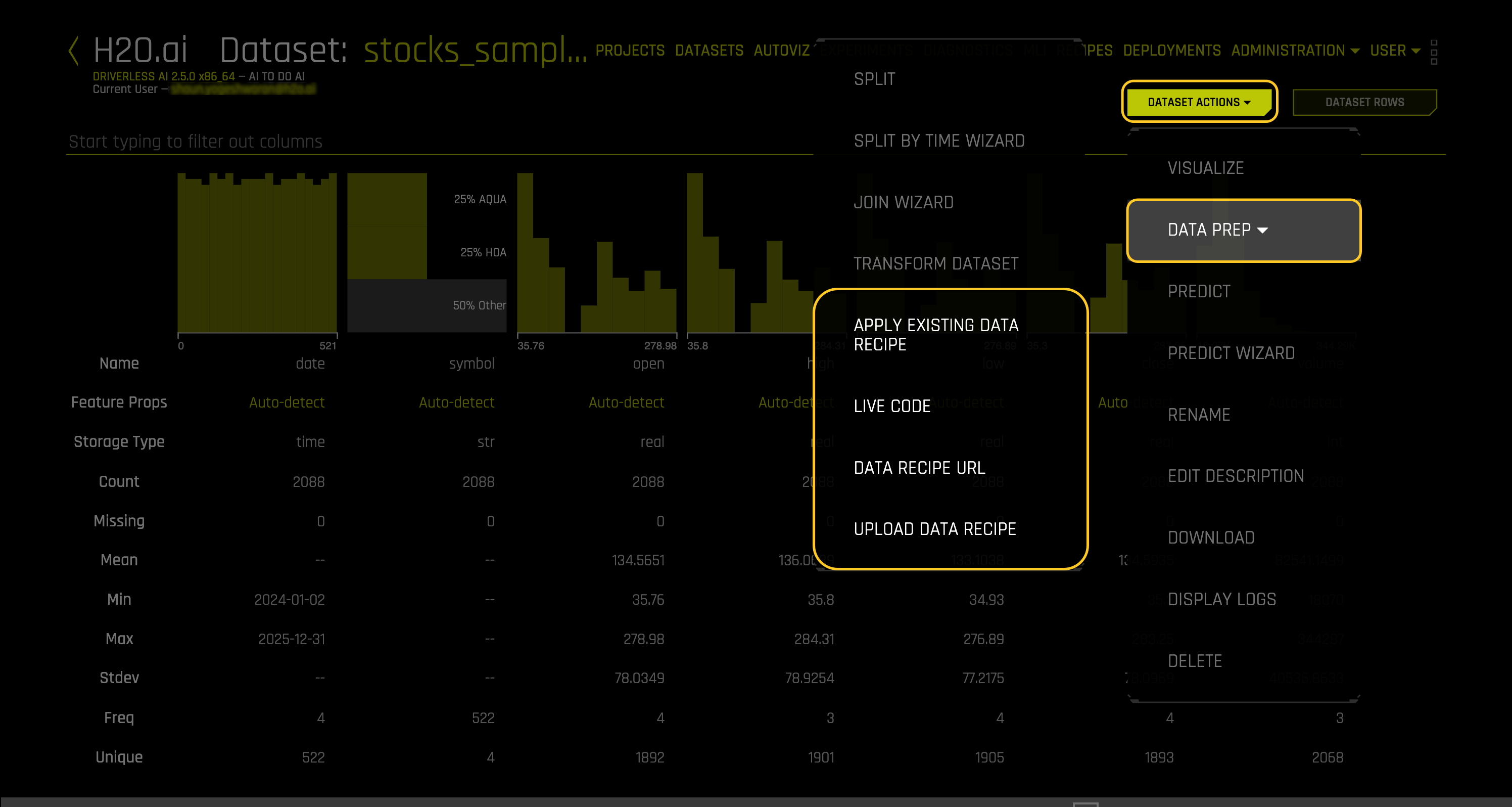Open the User dropdown
This screenshot has width=1512, height=807.
pos(1395,51)
